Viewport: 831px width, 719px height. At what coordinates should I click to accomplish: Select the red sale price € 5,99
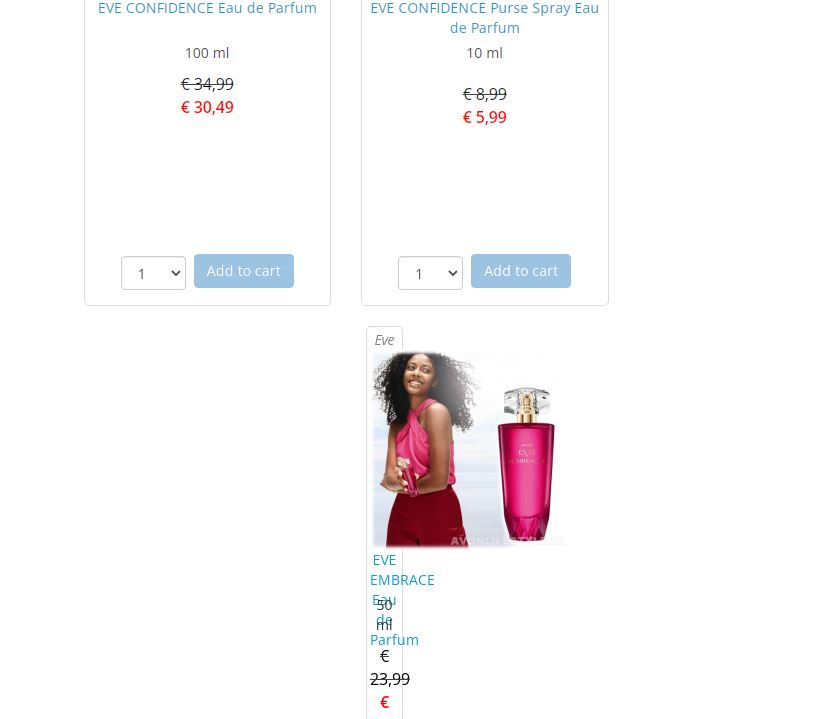click(x=484, y=117)
